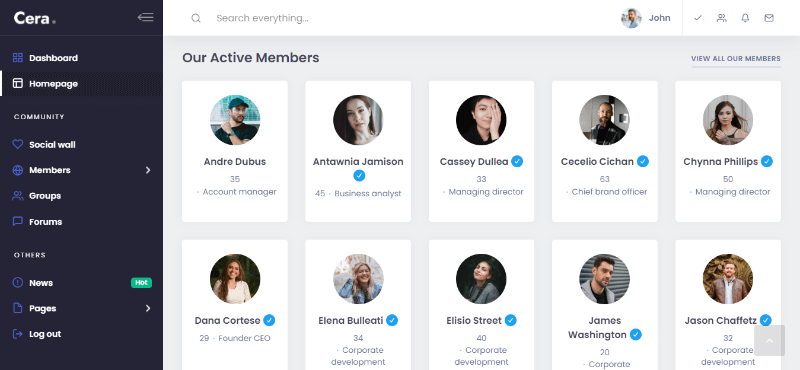Open the notifications bell icon
This screenshot has width=800, height=370.
pyautogui.click(x=745, y=18)
